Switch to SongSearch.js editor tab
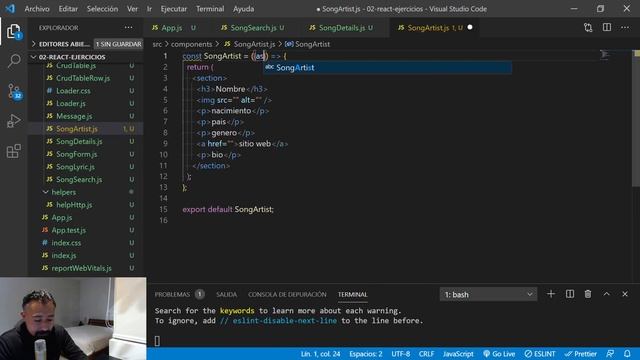Image resolution: width=640 pixels, height=360 pixels. [x=252, y=28]
